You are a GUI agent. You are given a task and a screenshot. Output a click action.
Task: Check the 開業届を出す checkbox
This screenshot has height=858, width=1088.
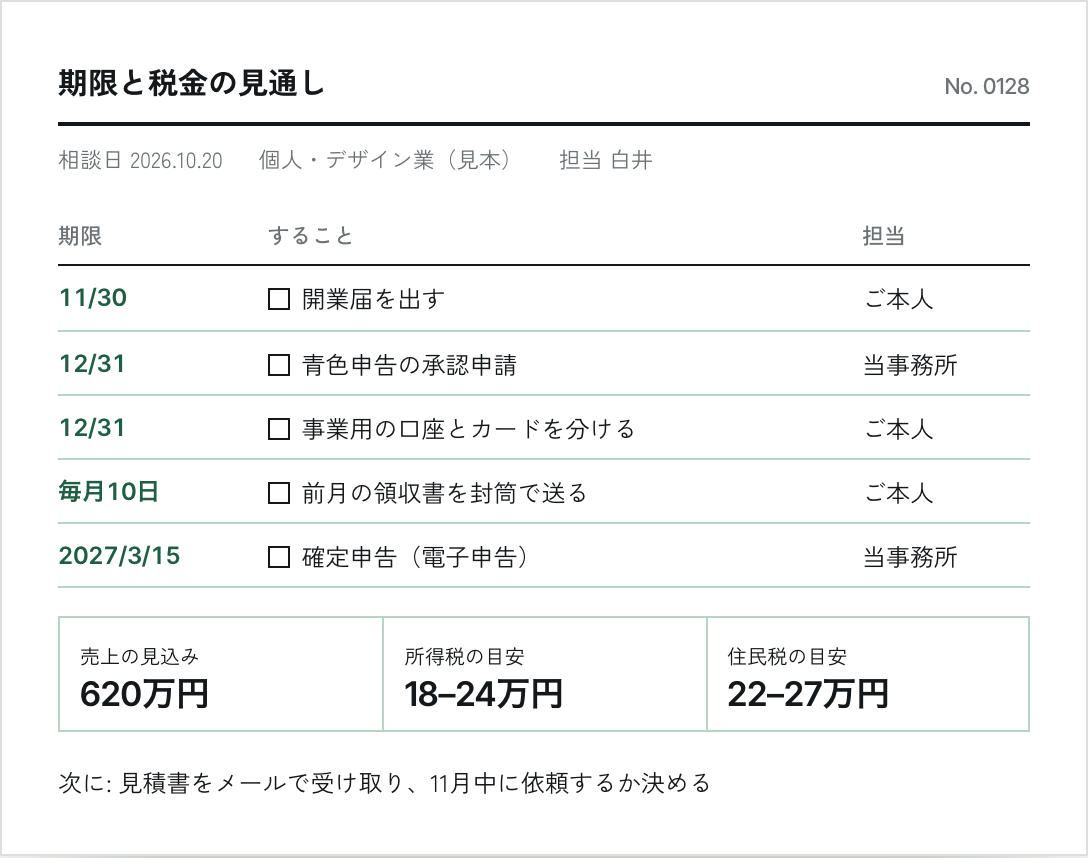pyautogui.click(x=279, y=300)
